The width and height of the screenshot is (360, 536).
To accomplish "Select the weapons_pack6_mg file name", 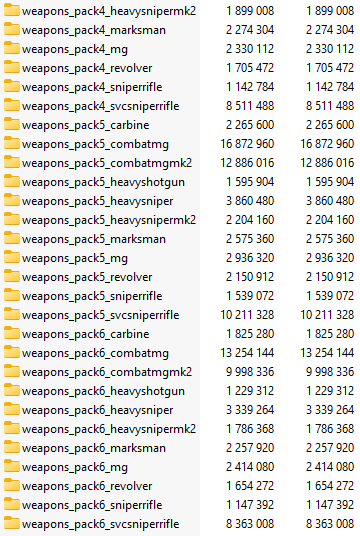I will (x=75, y=468).
